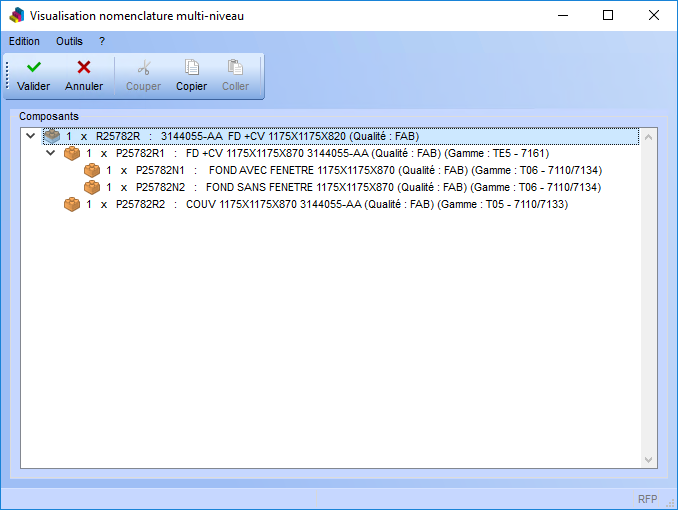Select the FD +CV 1175X1175X870 row
This screenshot has width=678, height=510.
(330, 154)
